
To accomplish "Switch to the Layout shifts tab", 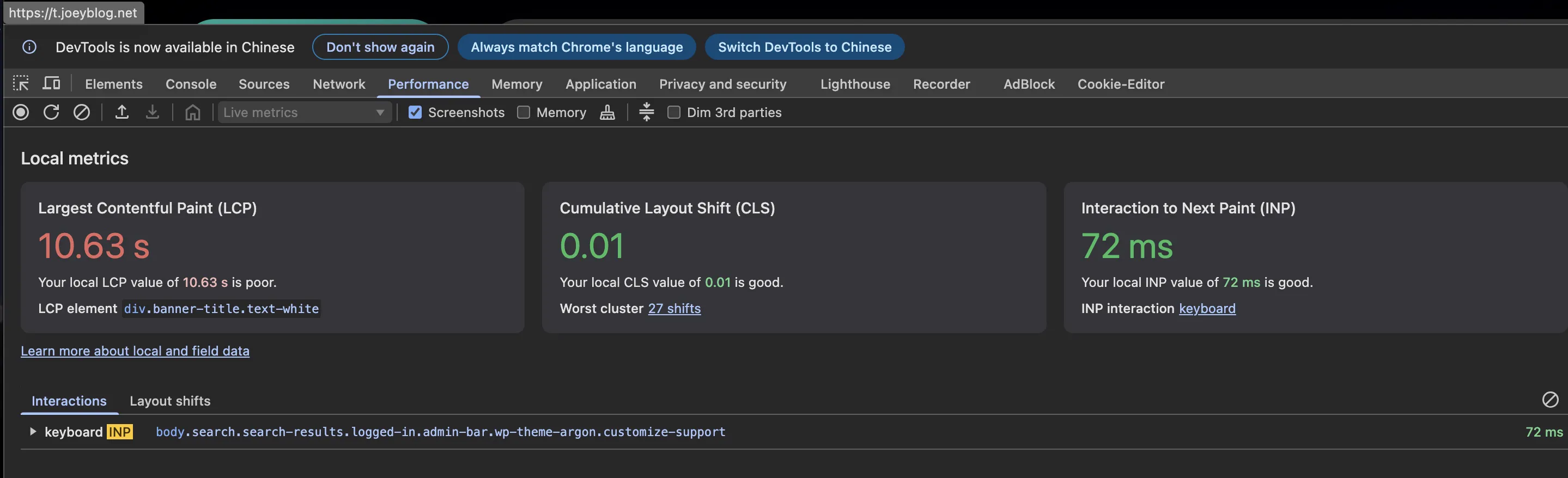I will (170, 401).
